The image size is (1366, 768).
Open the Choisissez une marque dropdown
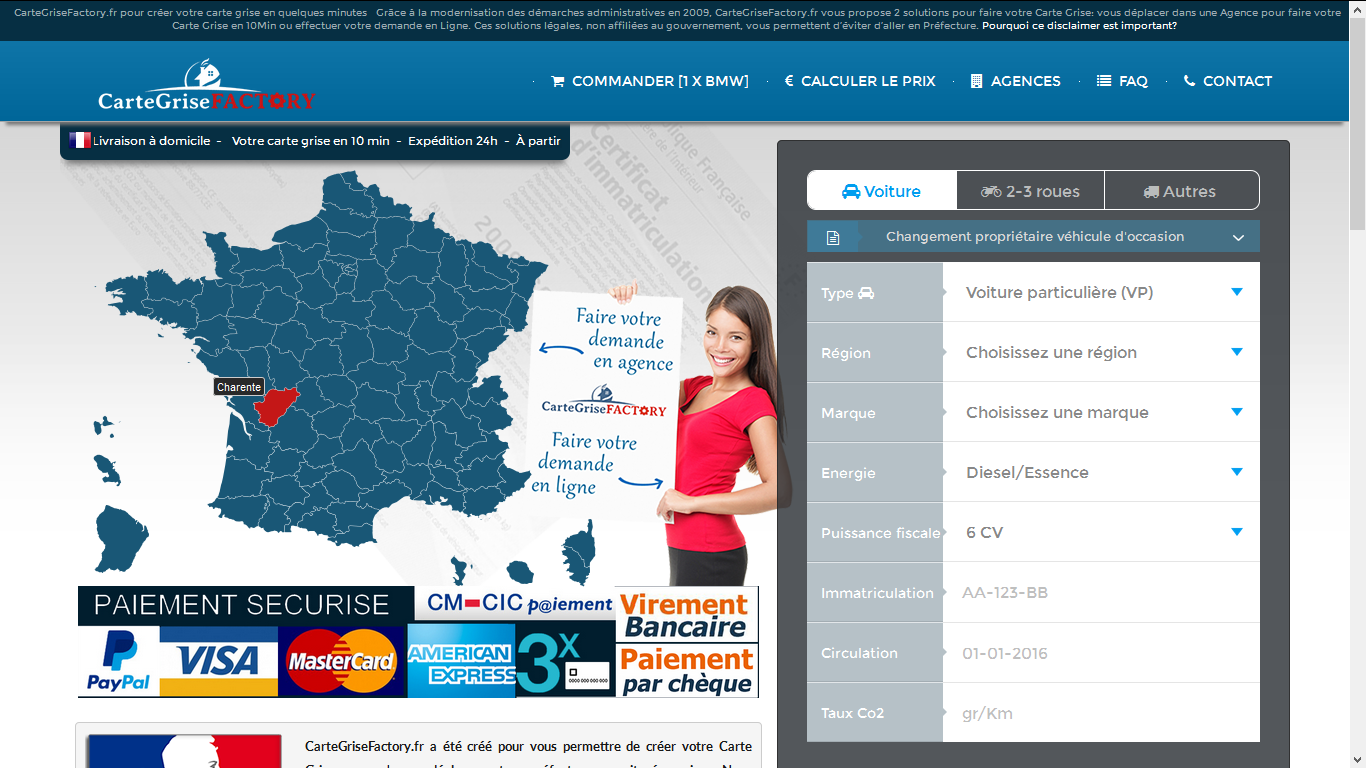coord(1101,412)
